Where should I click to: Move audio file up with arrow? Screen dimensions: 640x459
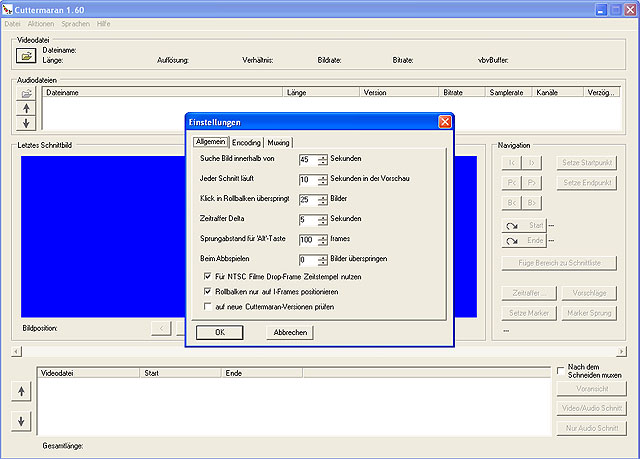[26, 109]
